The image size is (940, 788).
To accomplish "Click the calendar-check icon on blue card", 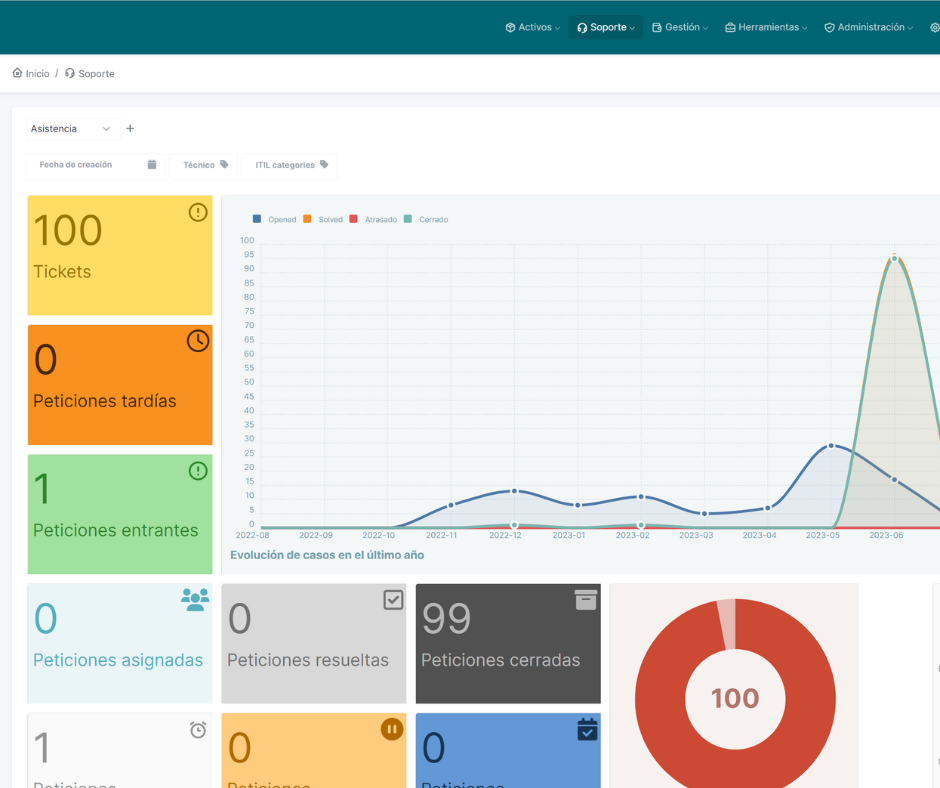I will tap(587, 730).
